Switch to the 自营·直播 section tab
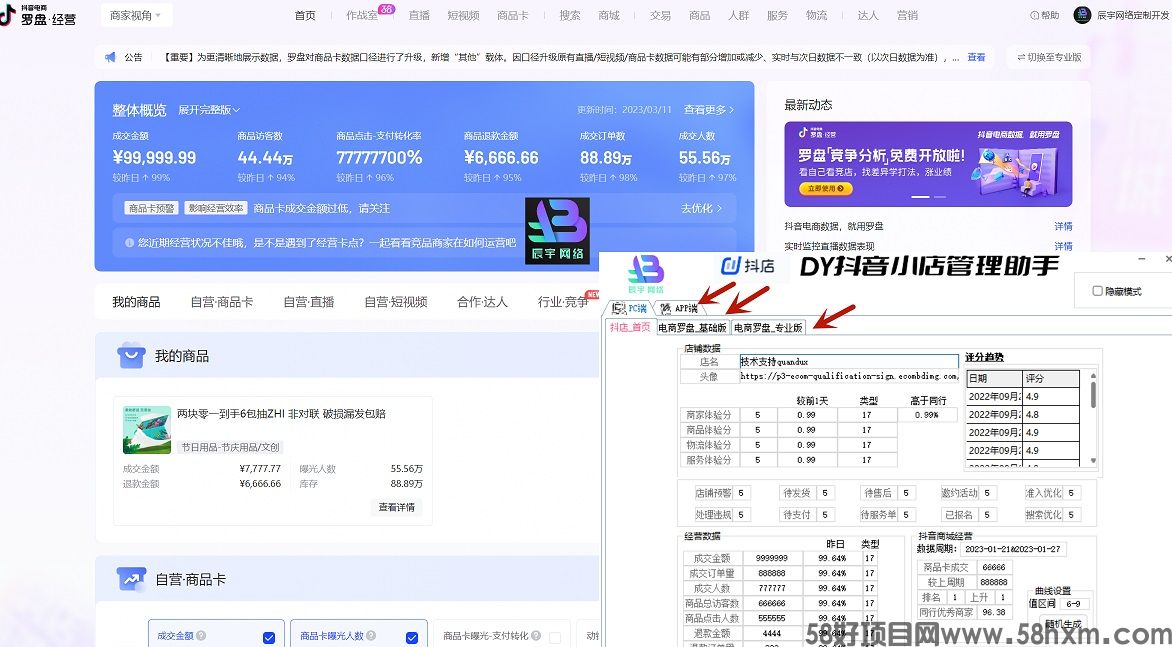 pos(309,302)
